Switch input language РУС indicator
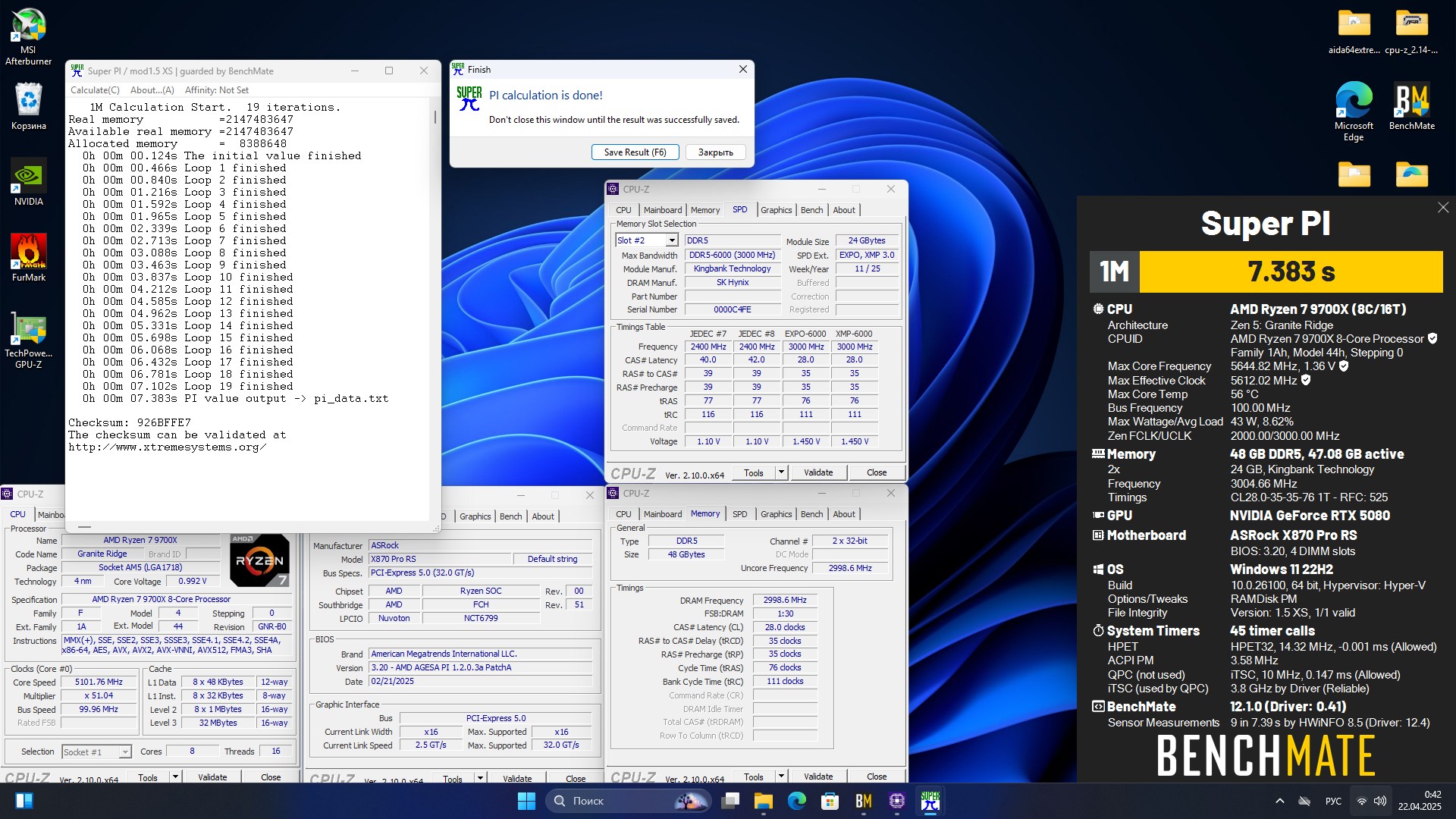This screenshot has width=1456, height=819. tap(1333, 801)
